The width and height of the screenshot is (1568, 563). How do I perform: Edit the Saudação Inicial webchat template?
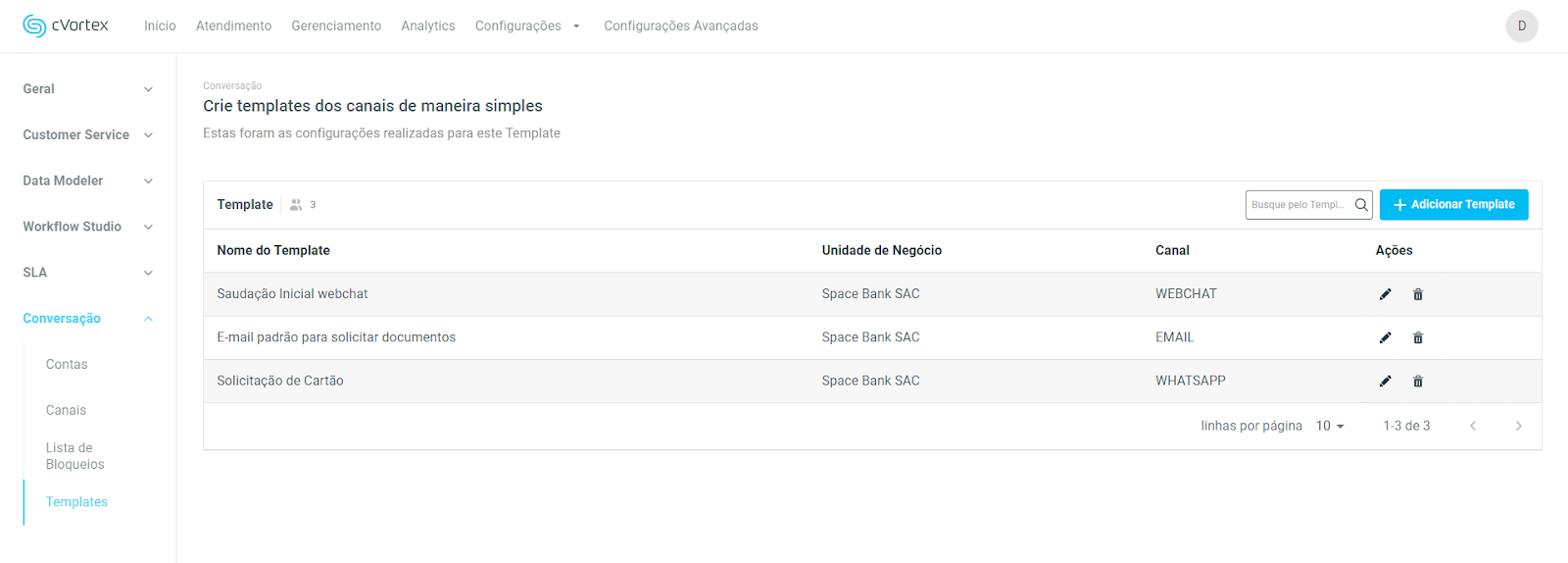point(1385,294)
